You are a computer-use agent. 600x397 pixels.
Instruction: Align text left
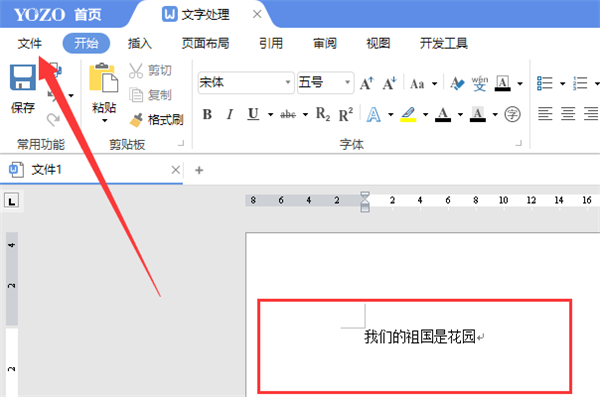545,114
